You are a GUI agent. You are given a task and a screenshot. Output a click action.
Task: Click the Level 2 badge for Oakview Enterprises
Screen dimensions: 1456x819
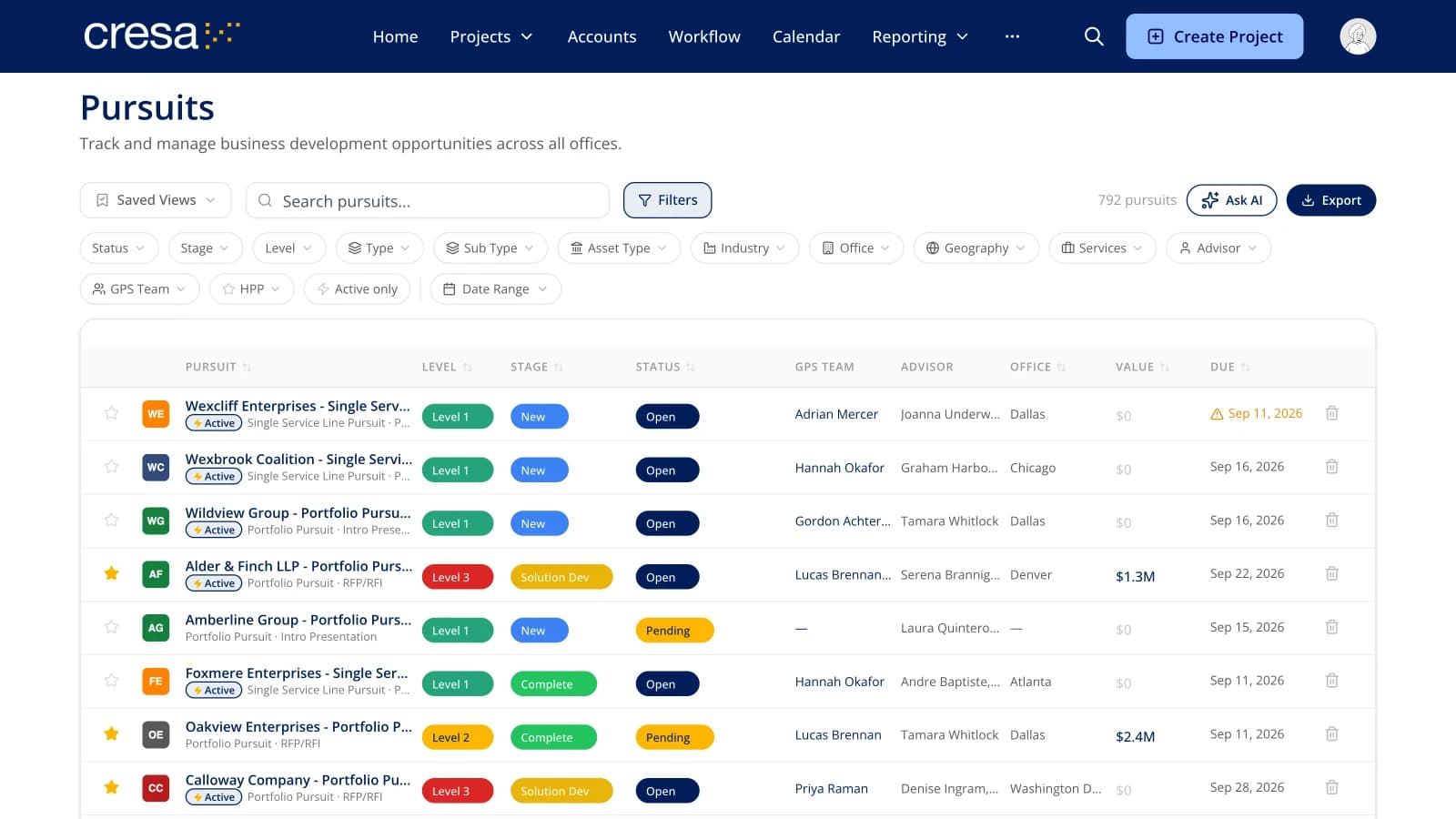point(457,737)
